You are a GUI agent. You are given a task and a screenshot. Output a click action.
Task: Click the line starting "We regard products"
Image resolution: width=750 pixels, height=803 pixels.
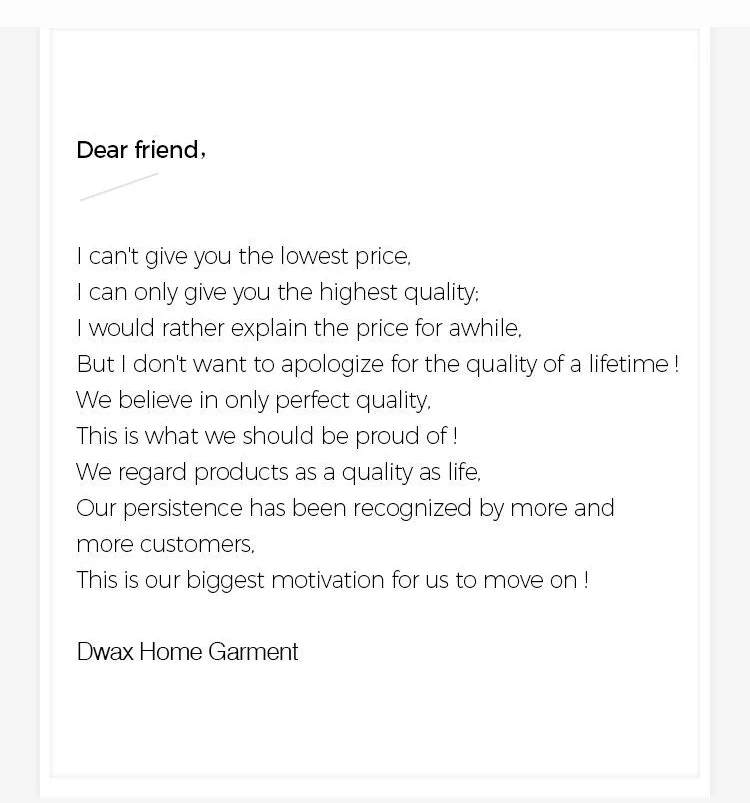pyautogui.click(x=278, y=472)
